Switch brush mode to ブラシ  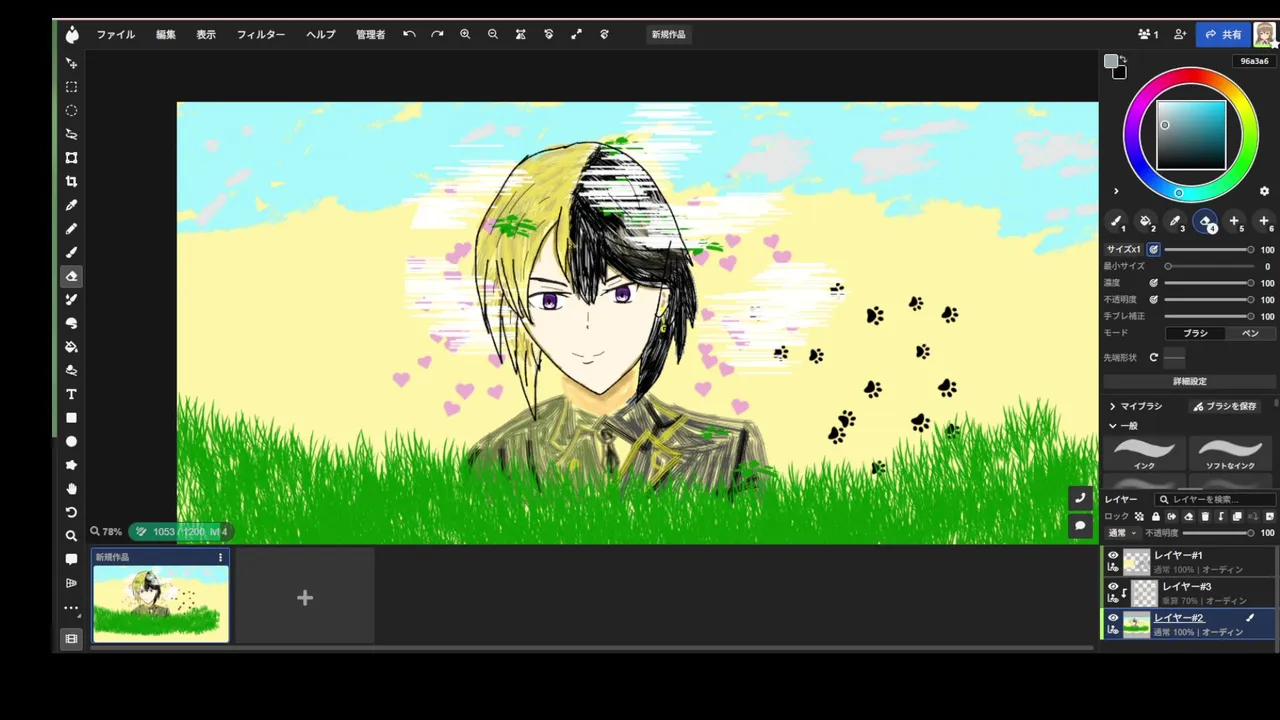1195,333
